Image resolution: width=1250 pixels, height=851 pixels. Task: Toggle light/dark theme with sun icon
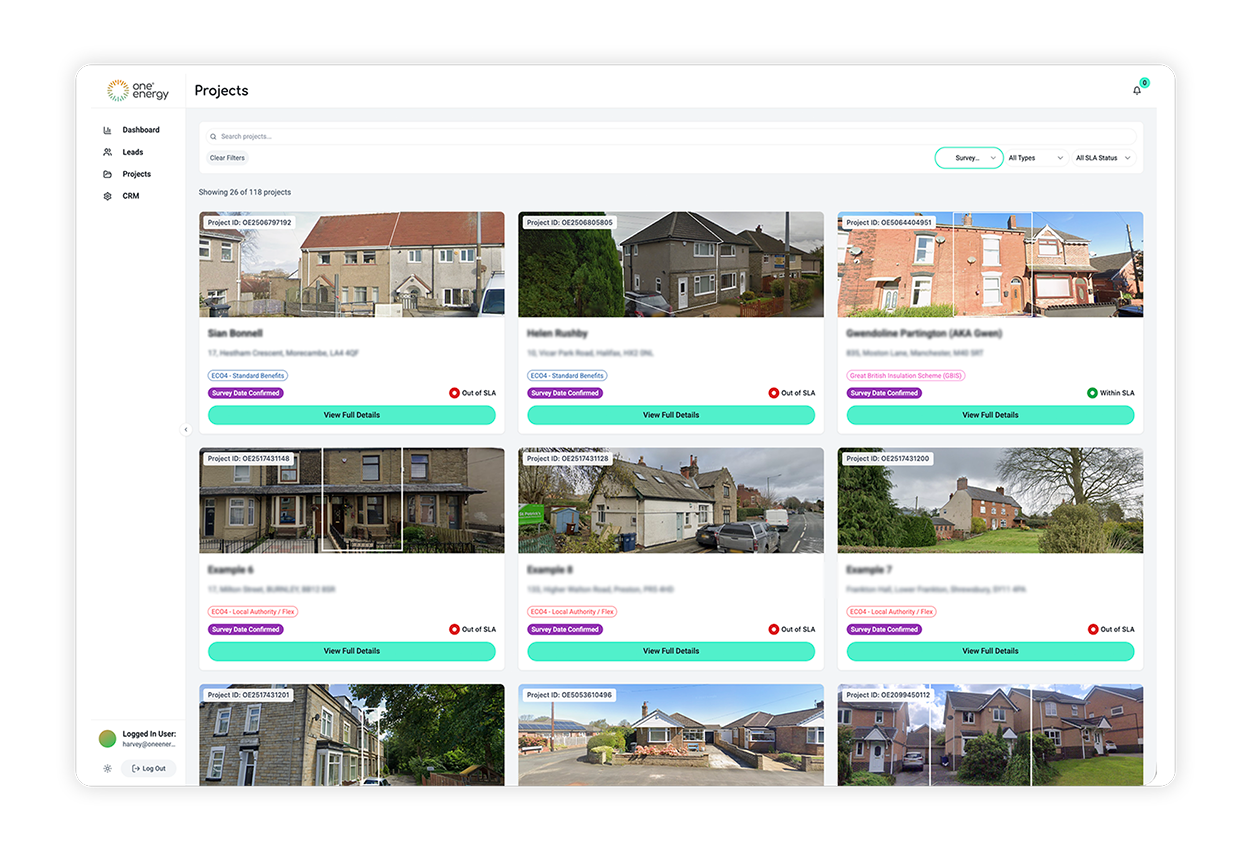(x=107, y=769)
